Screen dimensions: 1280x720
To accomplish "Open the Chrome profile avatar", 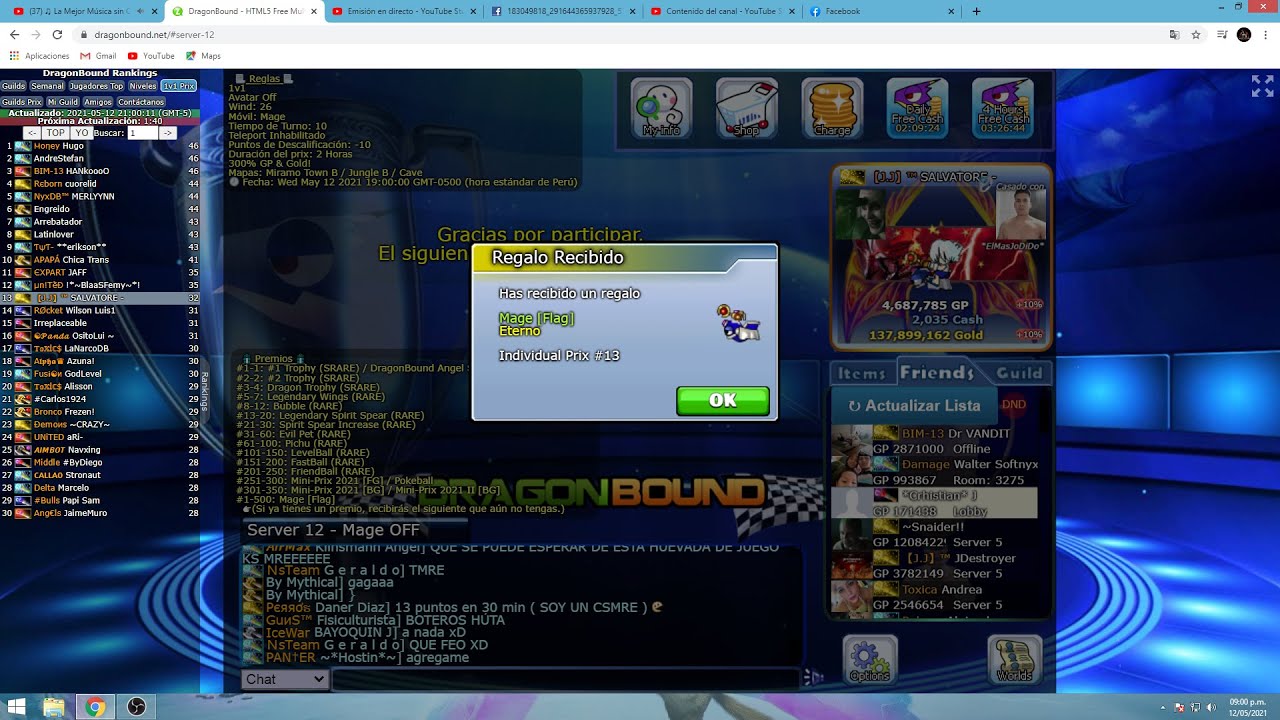I will [x=1243, y=35].
